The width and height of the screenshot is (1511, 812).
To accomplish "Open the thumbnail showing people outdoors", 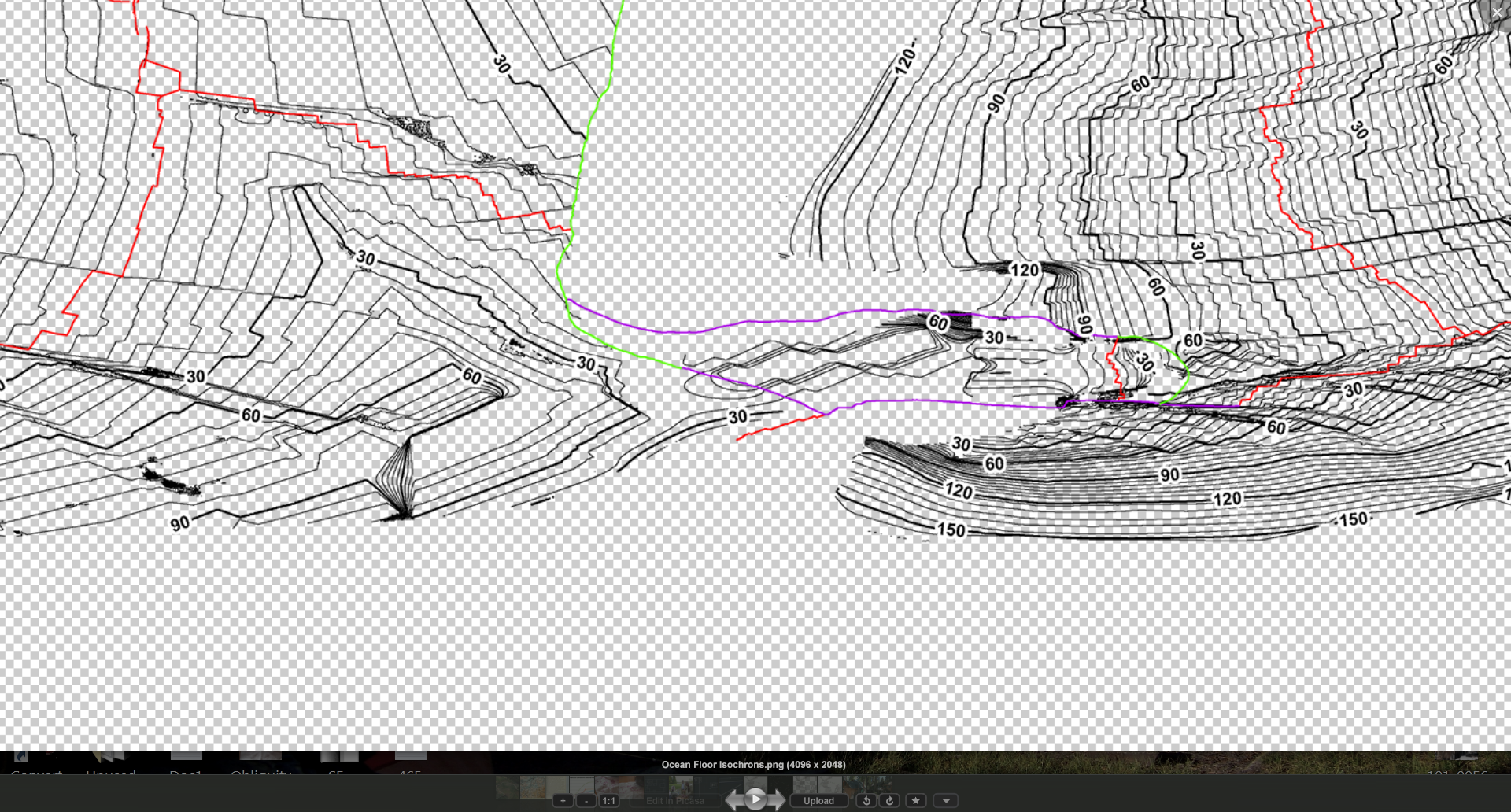I will (x=681, y=787).
